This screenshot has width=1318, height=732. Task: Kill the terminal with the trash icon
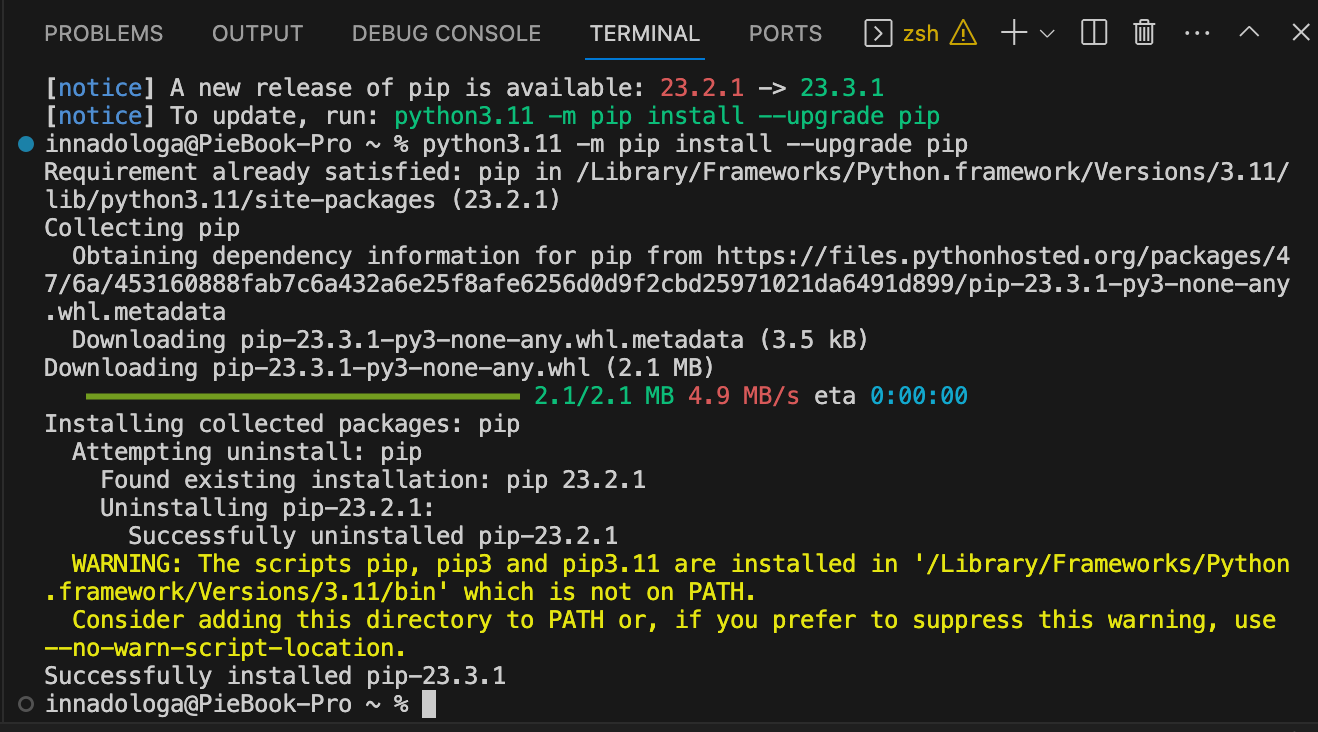click(x=1143, y=32)
